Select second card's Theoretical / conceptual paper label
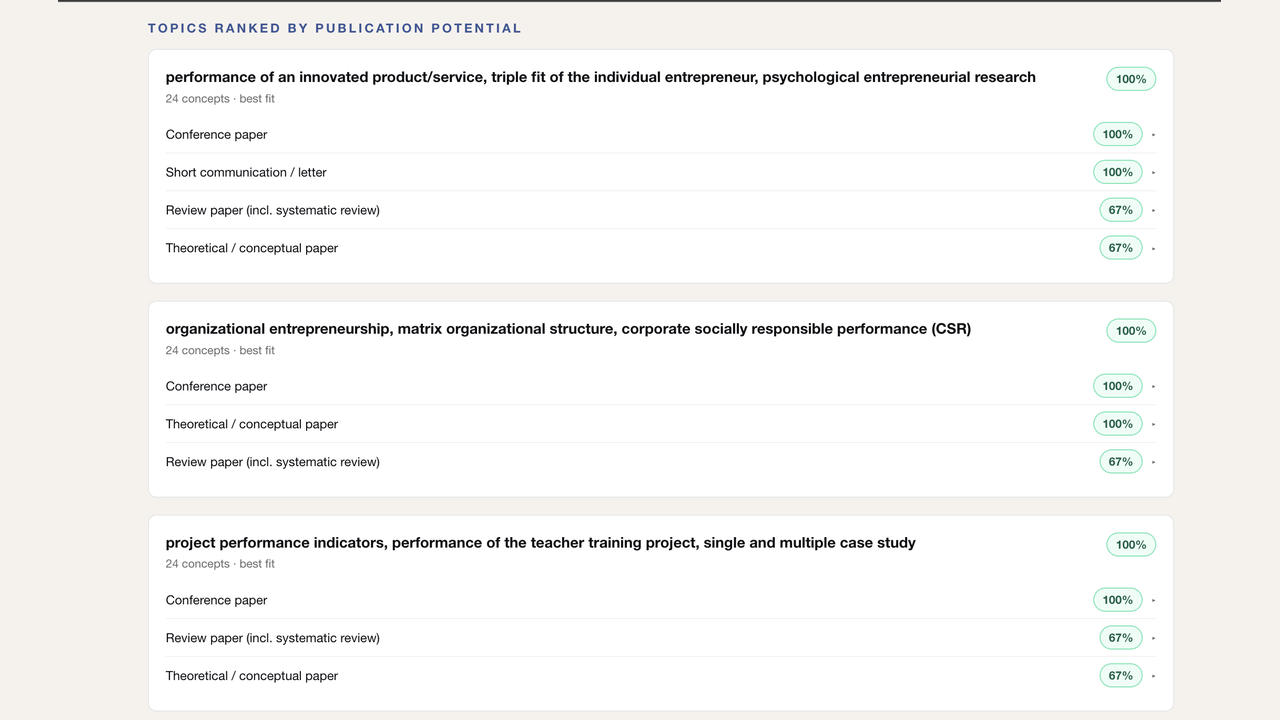 pyautogui.click(x=252, y=424)
